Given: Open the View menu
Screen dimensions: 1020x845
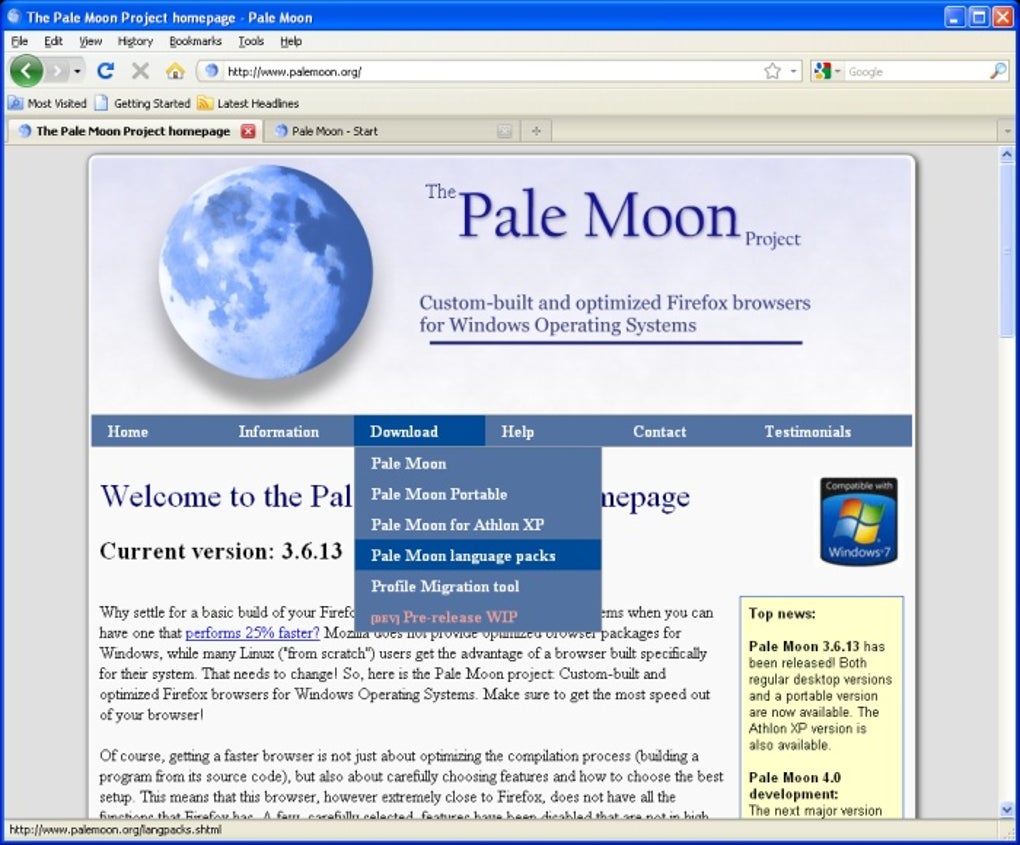Looking at the screenshot, I should point(90,41).
